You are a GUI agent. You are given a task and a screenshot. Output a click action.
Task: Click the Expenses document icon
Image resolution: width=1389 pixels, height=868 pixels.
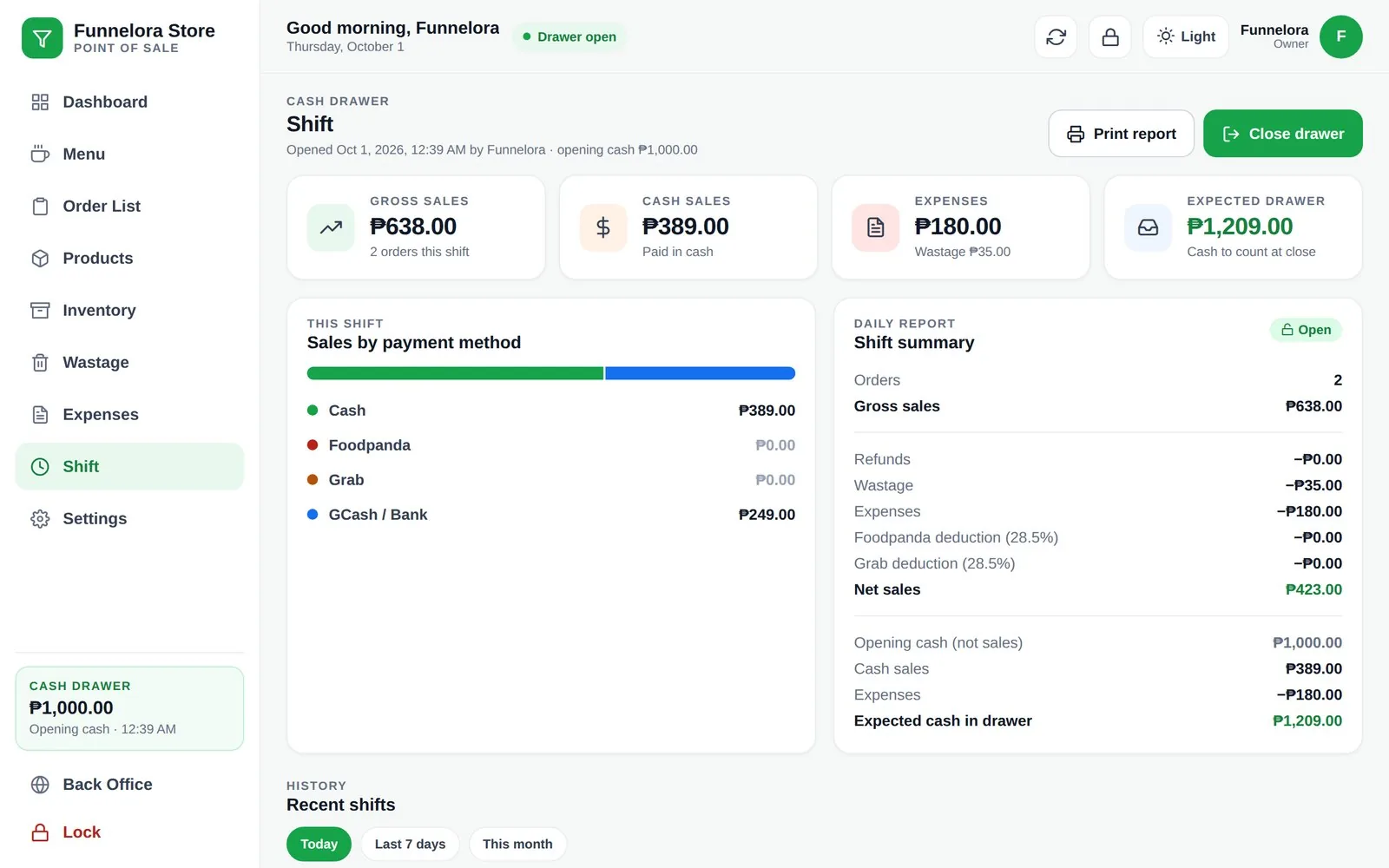click(x=40, y=415)
